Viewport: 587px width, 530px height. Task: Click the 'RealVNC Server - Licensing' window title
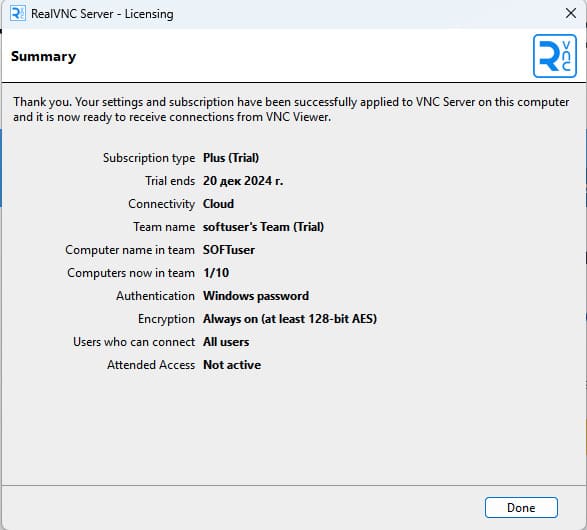click(x=102, y=14)
